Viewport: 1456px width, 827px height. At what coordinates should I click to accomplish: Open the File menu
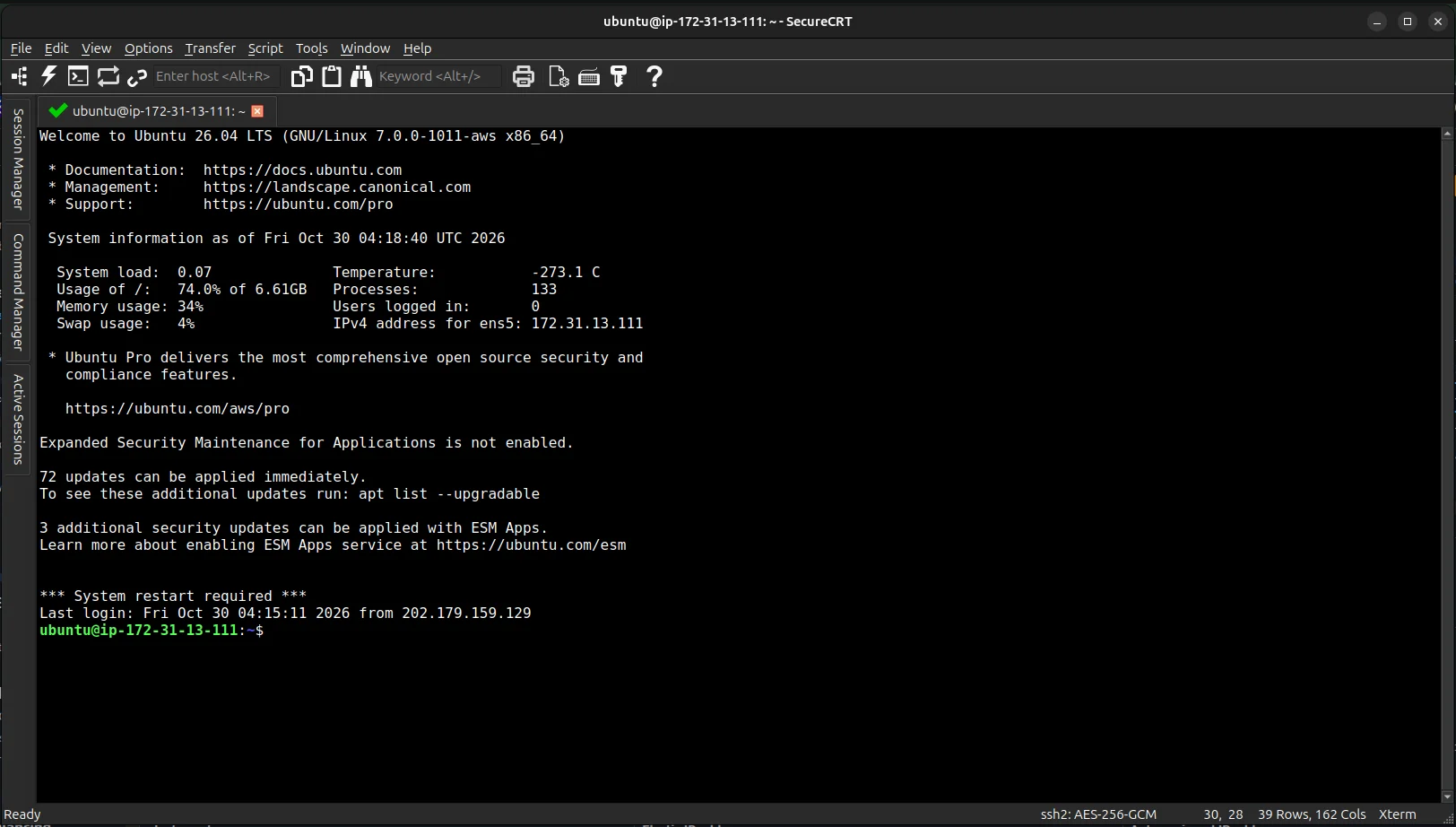coord(21,48)
